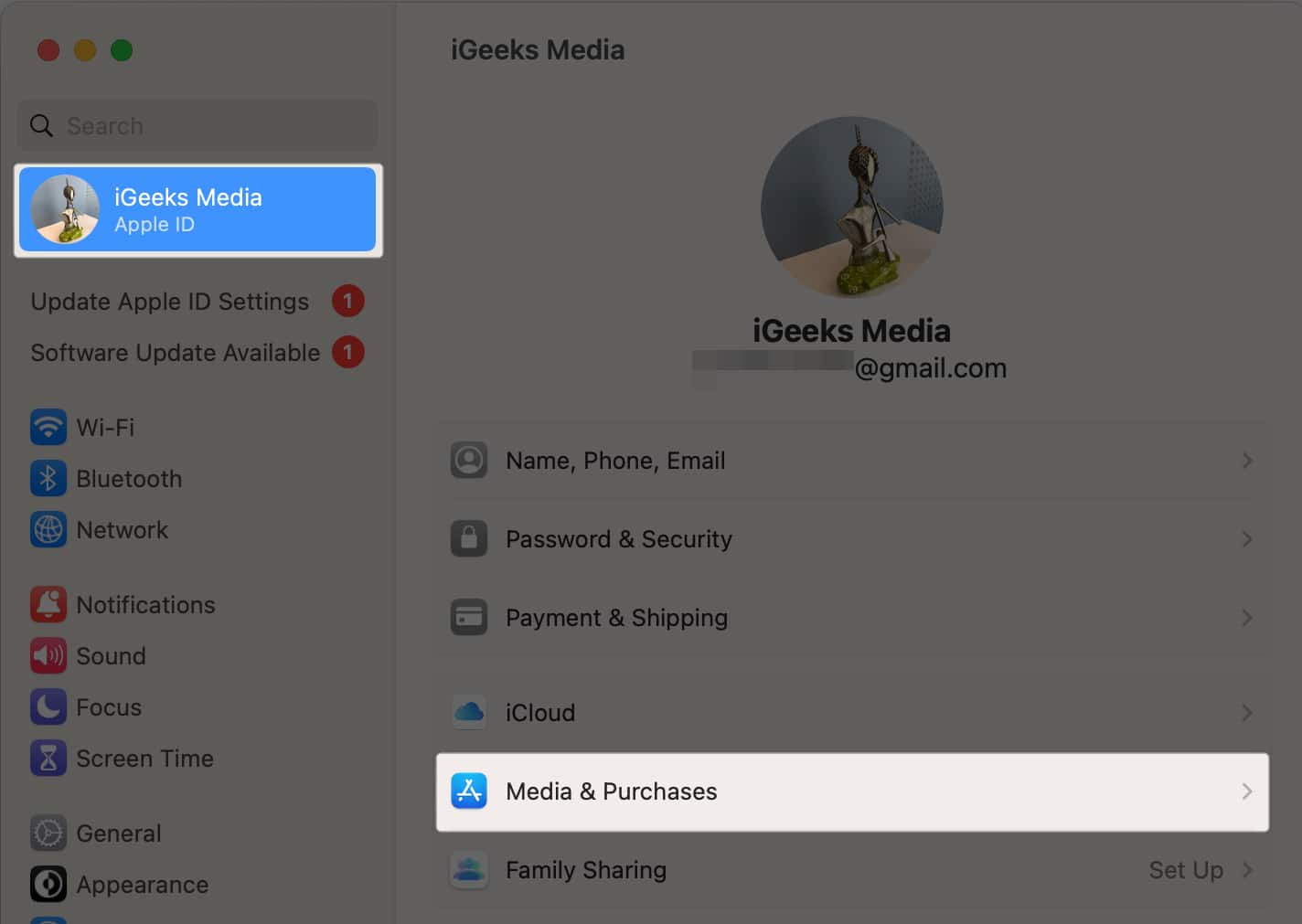Open Password & Security label
This screenshot has width=1302, height=924.
tap(619, 538)
